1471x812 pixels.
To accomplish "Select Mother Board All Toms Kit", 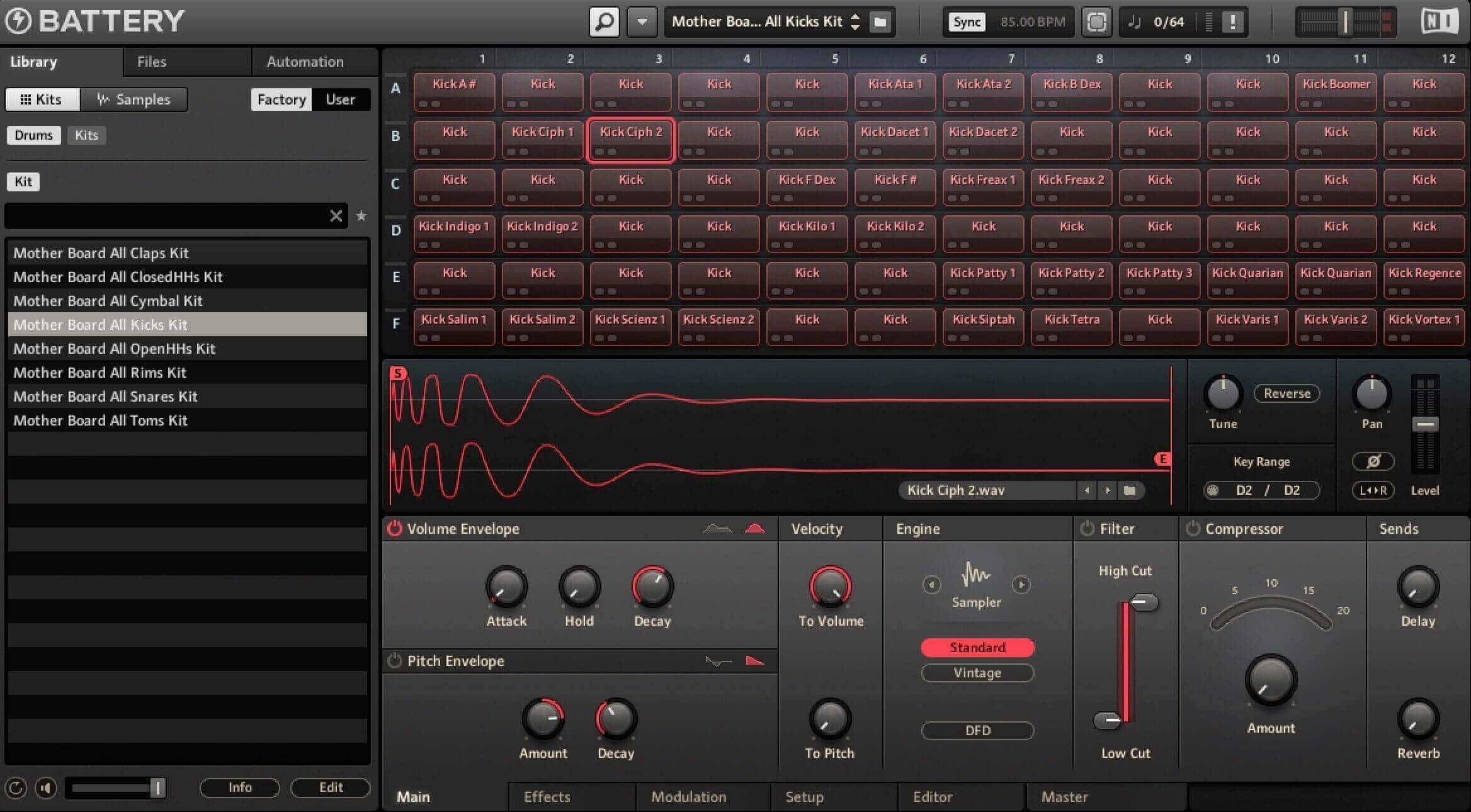I will pos(187,420).
